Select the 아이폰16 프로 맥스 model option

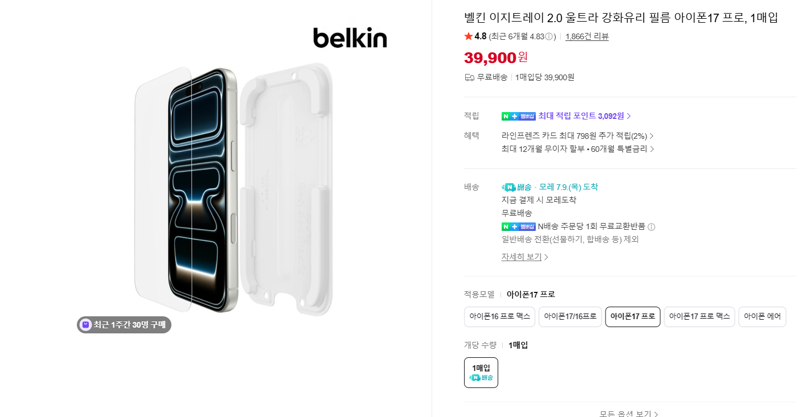pyautogui.click(x=499, y=316)
